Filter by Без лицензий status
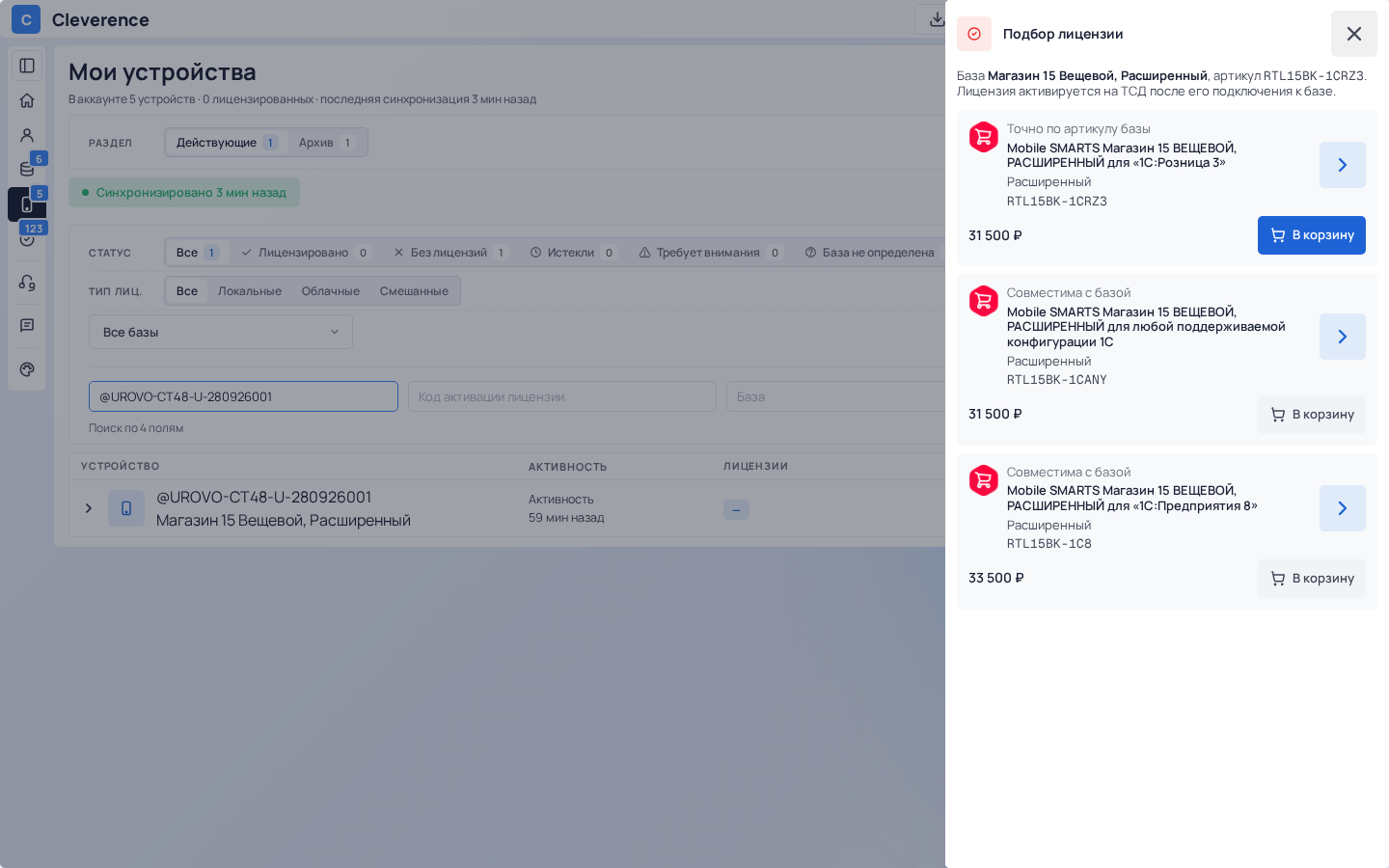Screen dimensions: 1389x868 (449, 253)
